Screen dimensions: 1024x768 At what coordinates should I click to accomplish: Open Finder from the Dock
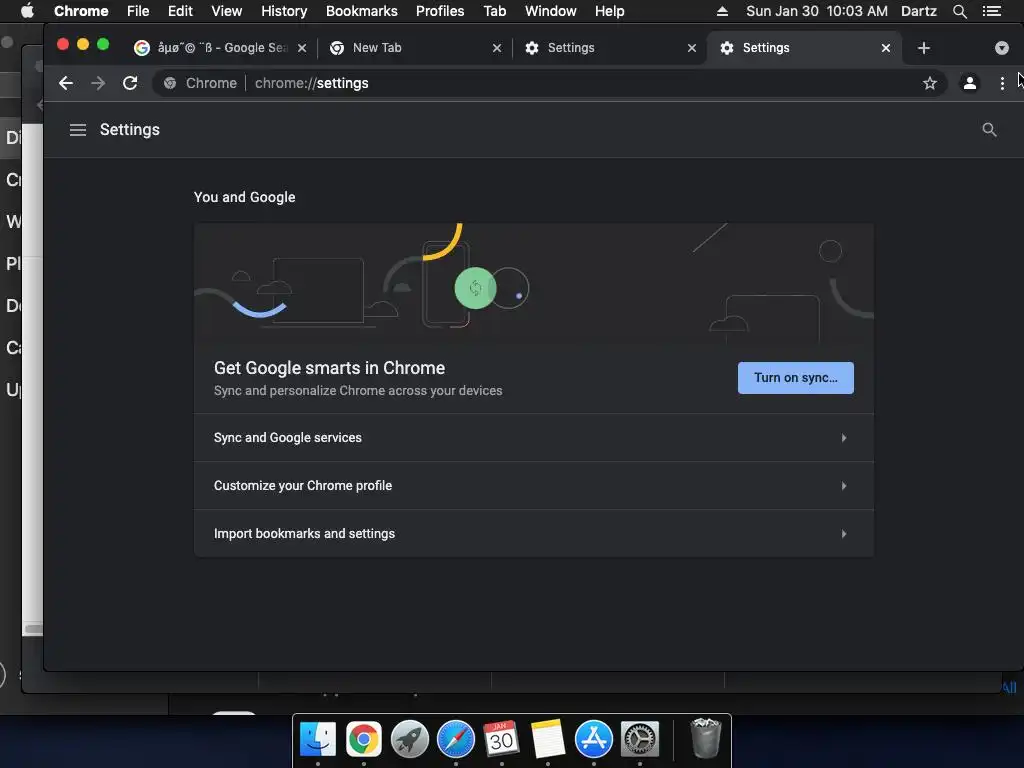pos(317,739)
